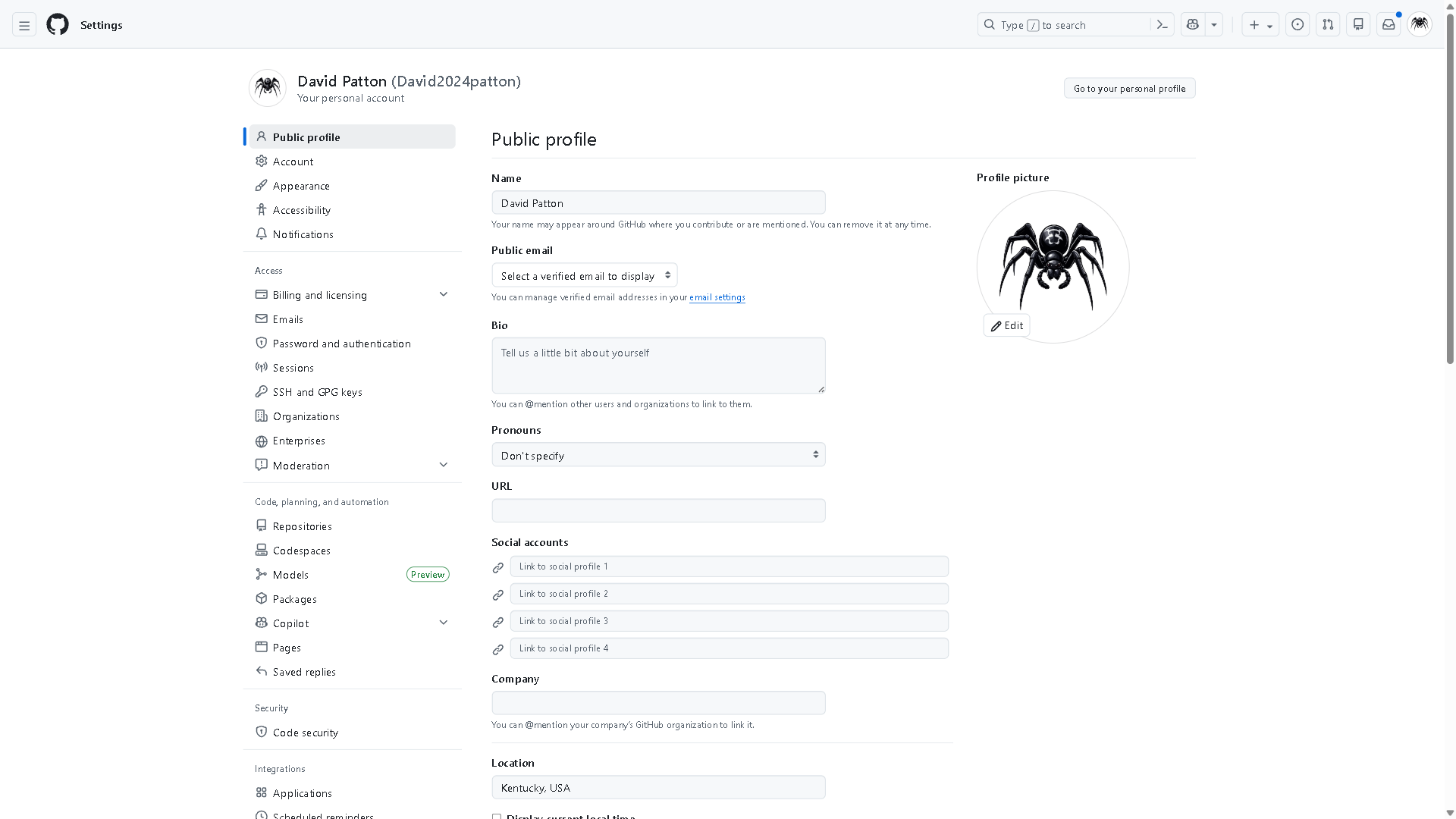Open the hamburger navigation menu
1456x819 pixels.
24,25
